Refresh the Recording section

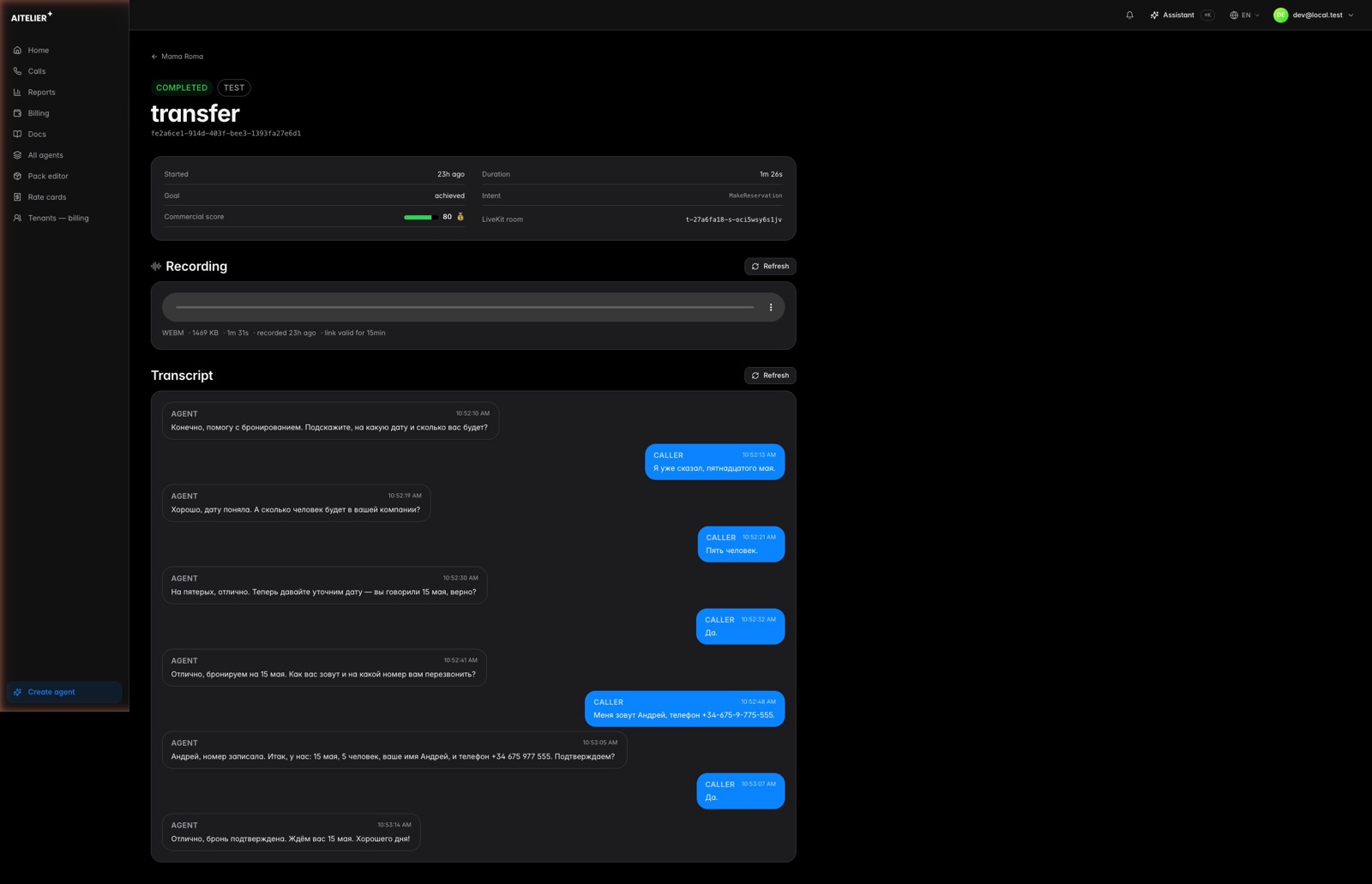(770, 267)
